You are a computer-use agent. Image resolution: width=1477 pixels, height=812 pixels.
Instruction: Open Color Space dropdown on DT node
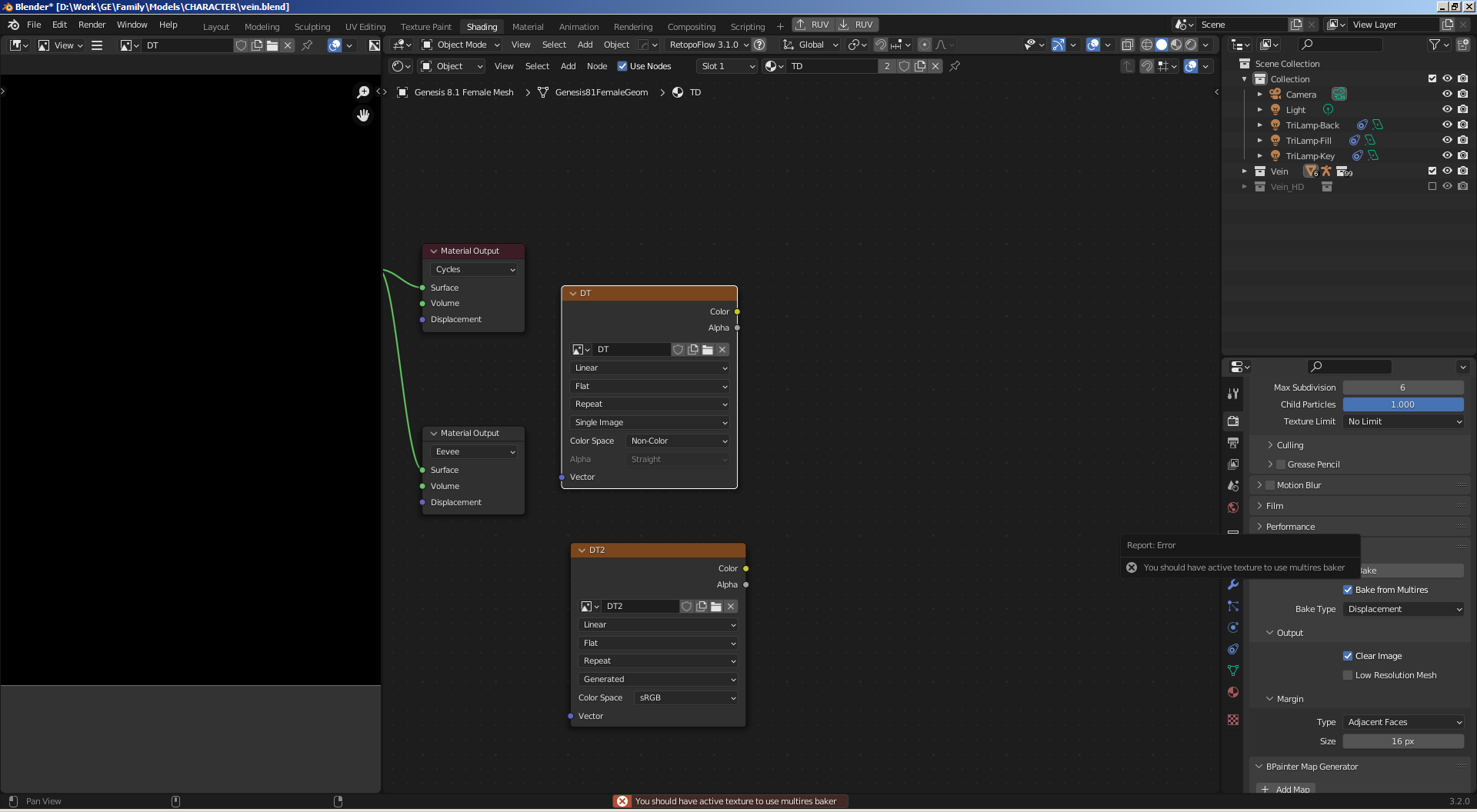678,441
